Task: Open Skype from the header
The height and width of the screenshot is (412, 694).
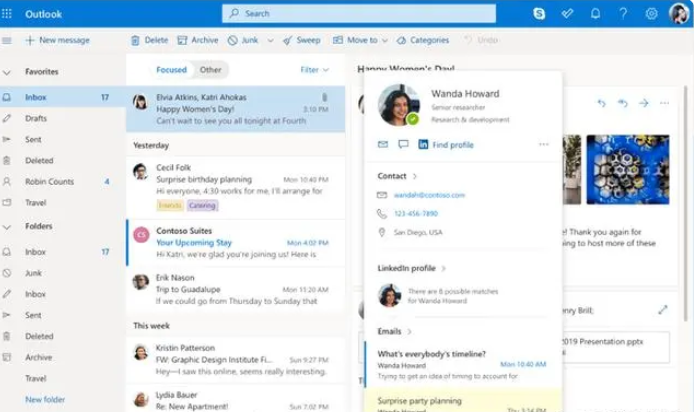Action: click(x=539, y=14)
